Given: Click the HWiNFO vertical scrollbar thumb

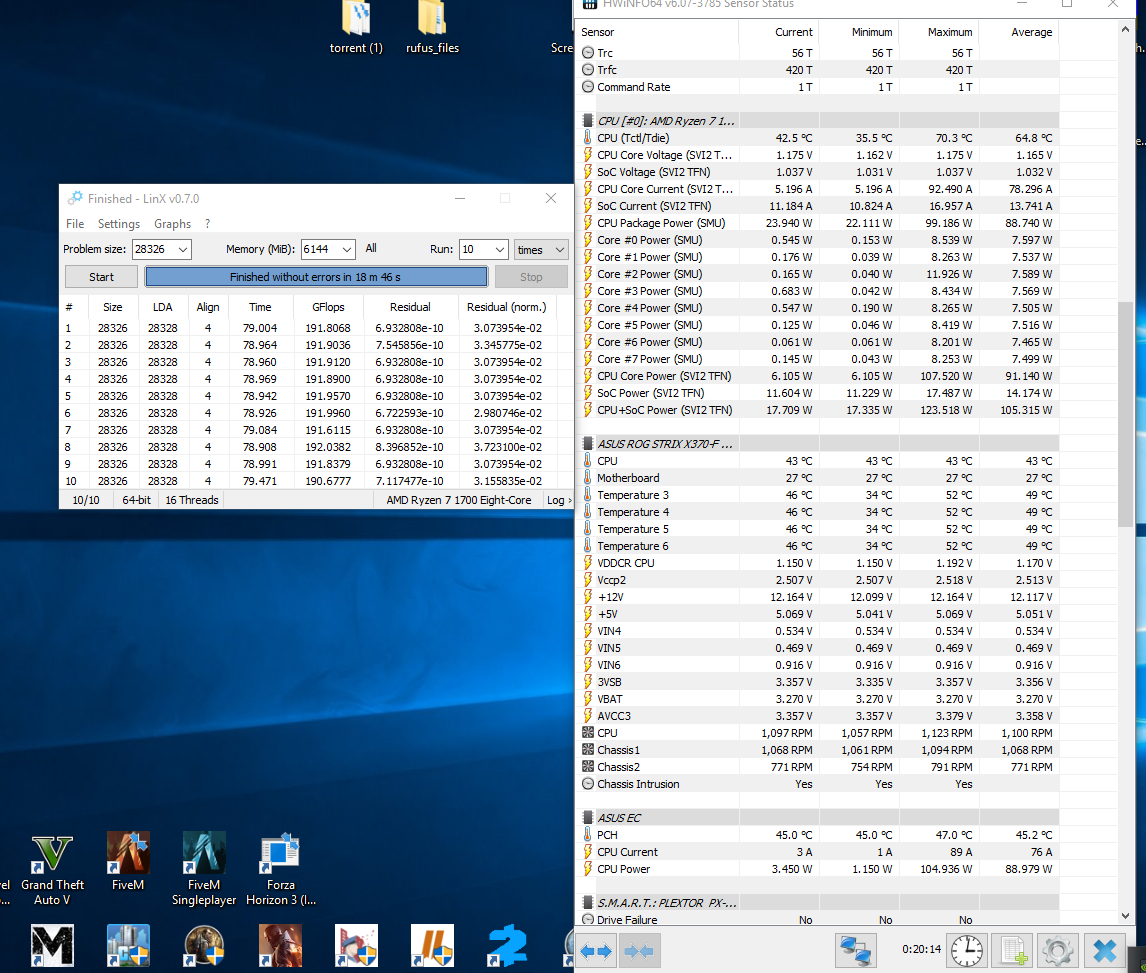Looking at the screenshot, I should (x=1125, y=413).
